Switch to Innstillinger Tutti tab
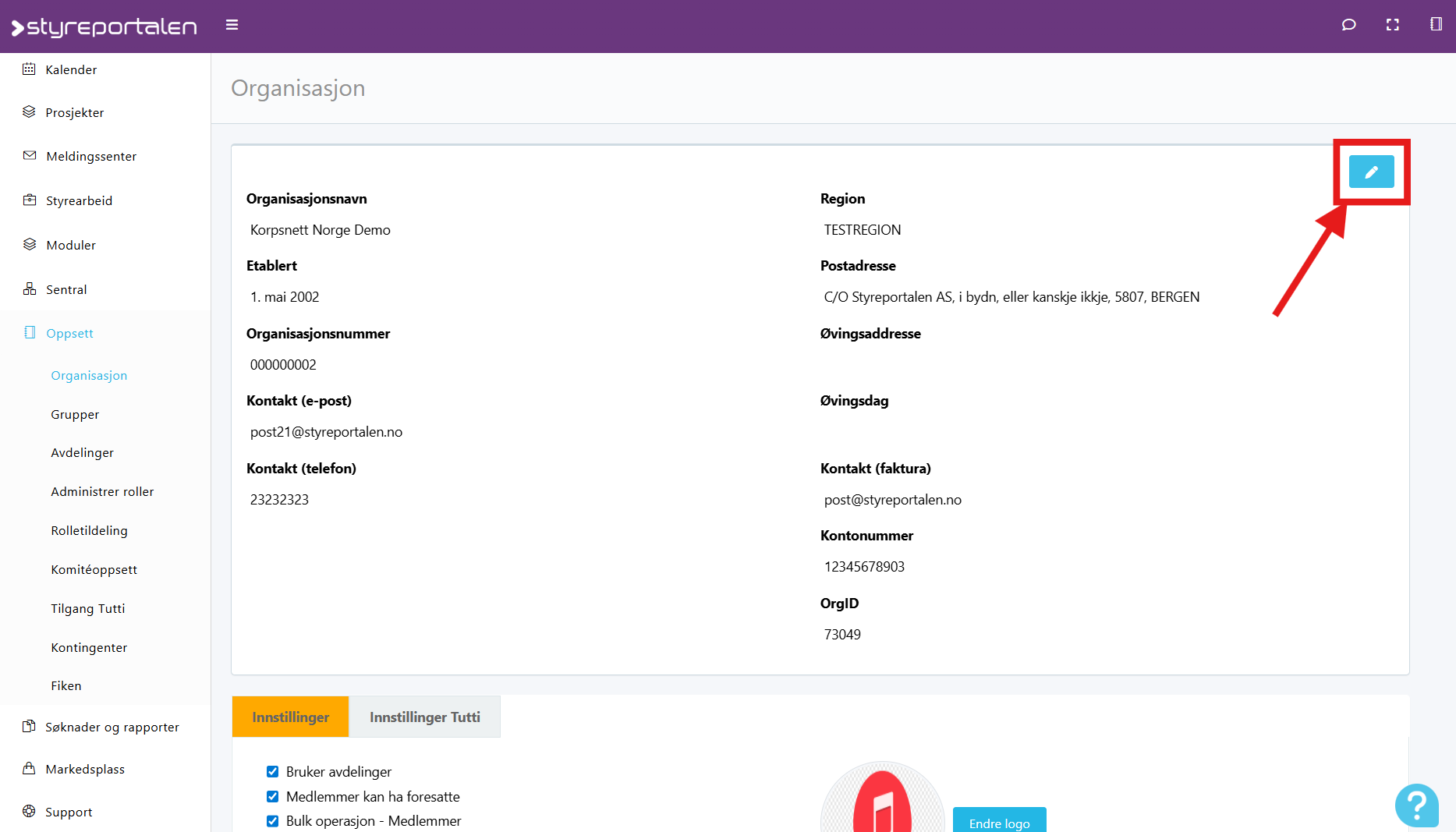The height and width of the screenshot is (832, 1456). coord(424,717)
